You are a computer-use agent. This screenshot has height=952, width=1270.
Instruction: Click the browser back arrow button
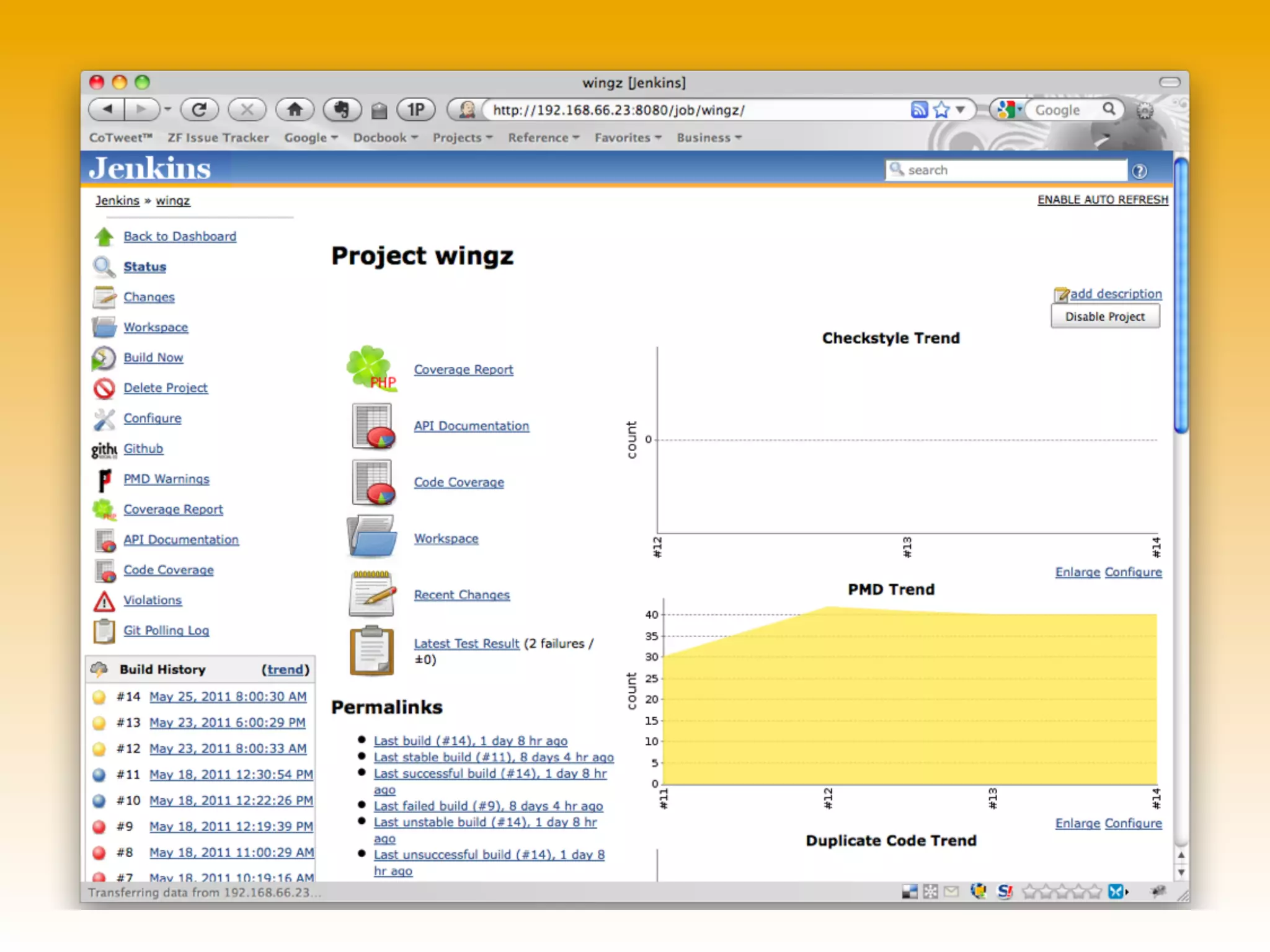click(x=107, y=110)
